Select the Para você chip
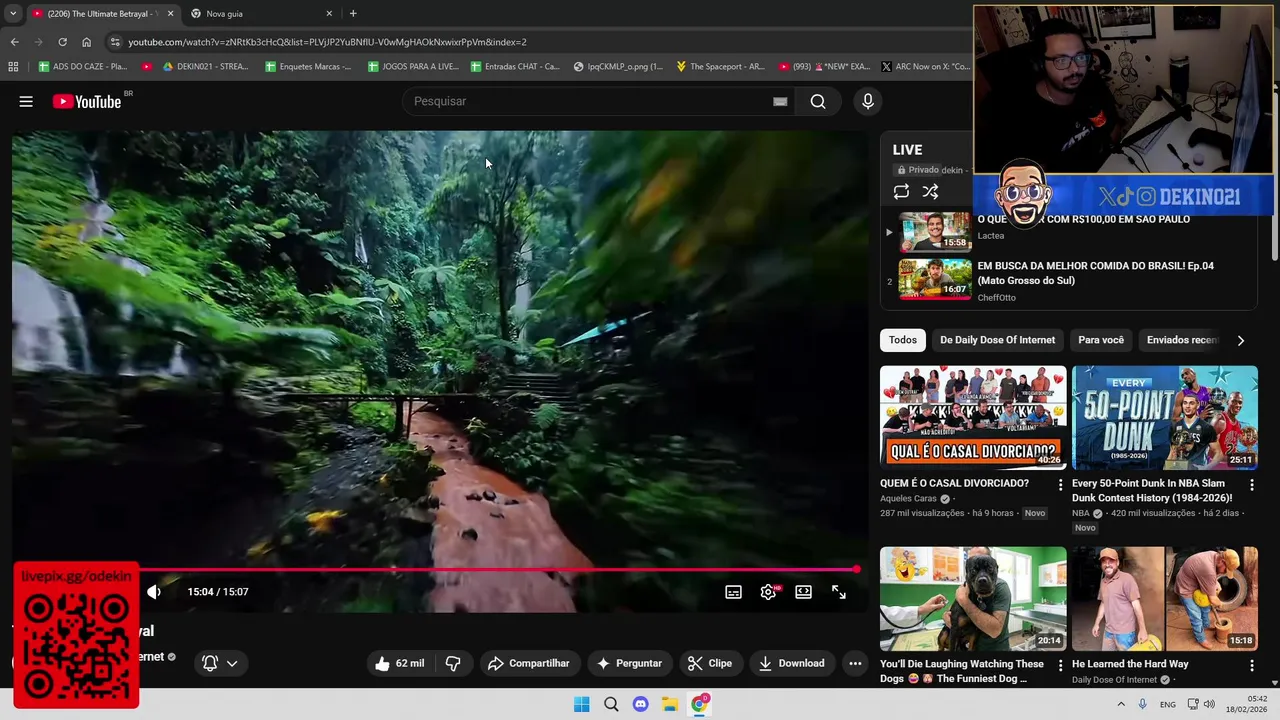1280x720 pixels. coord(1101,340)
